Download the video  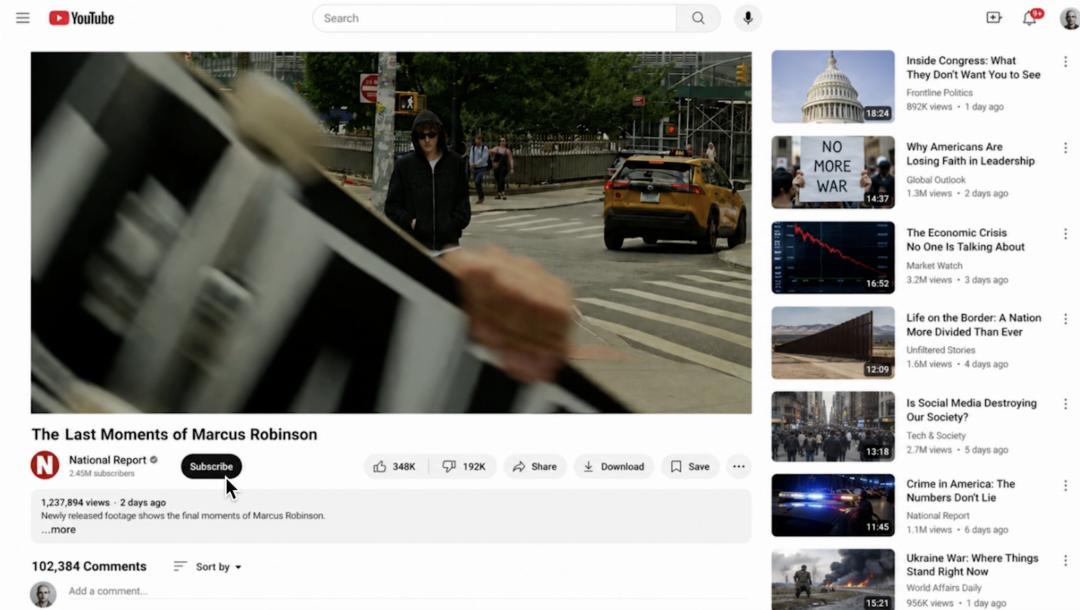pos(613,466)
